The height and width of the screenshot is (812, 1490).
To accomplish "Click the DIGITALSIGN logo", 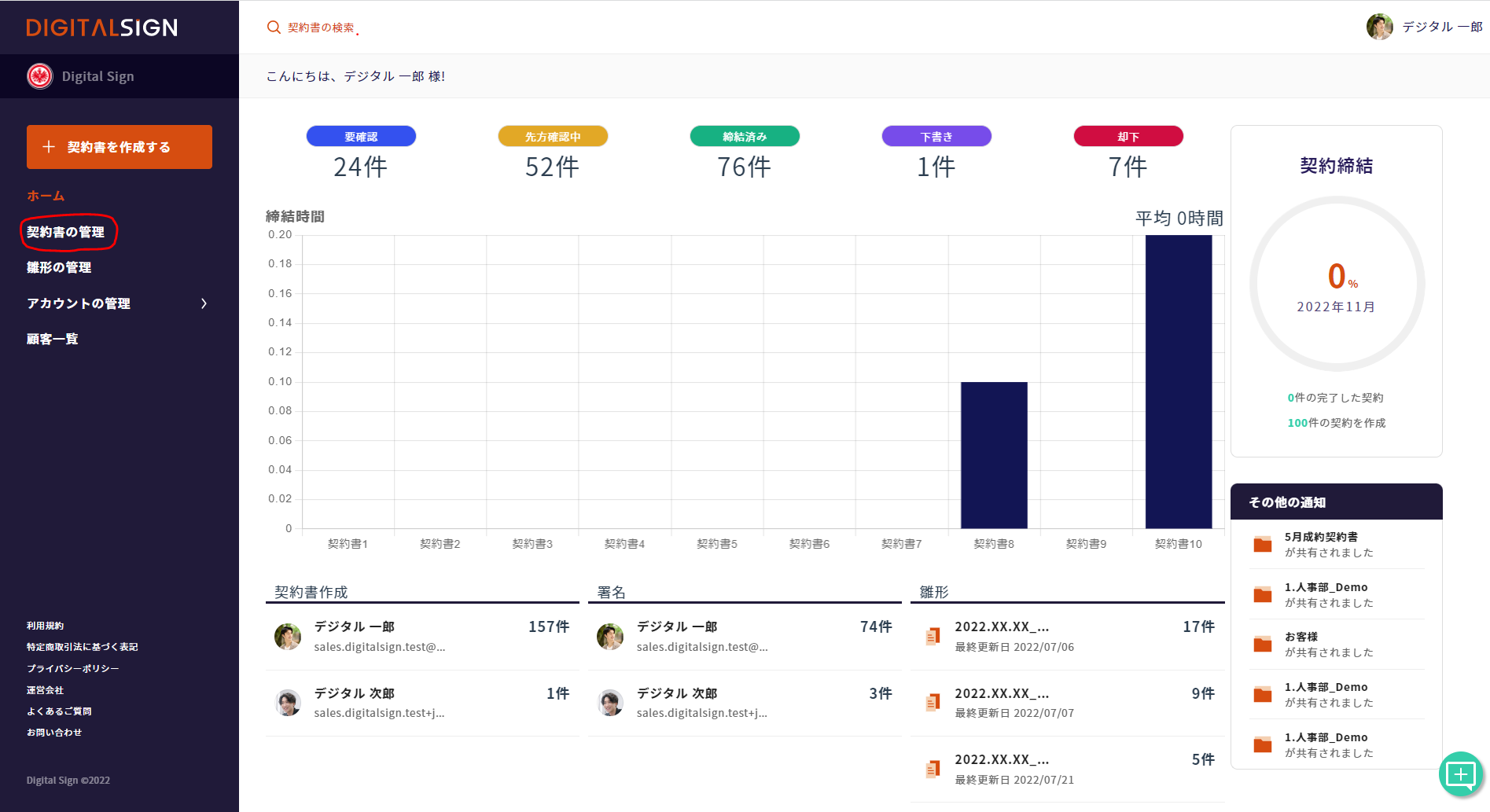I will [x=102, y=28].
